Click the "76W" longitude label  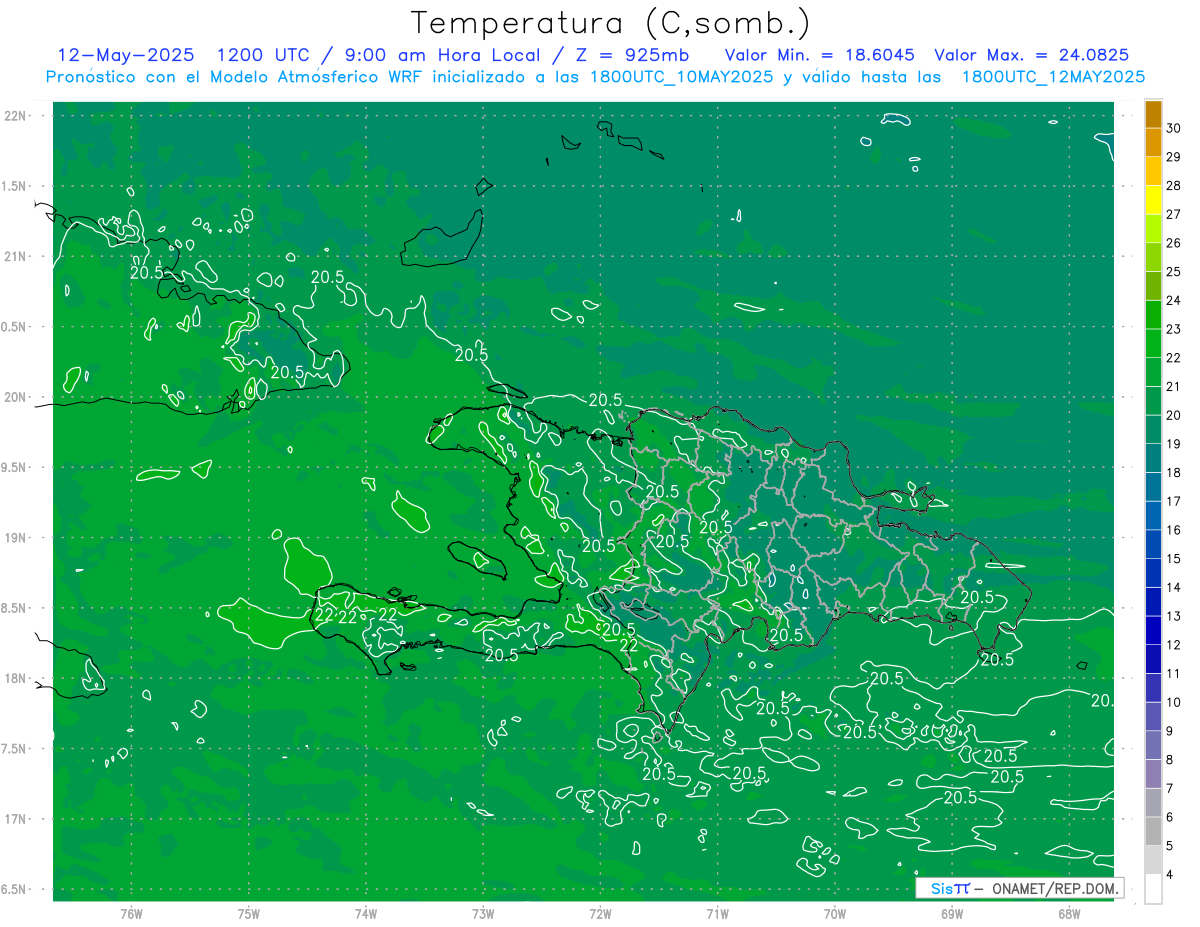(x=131, y=913)
